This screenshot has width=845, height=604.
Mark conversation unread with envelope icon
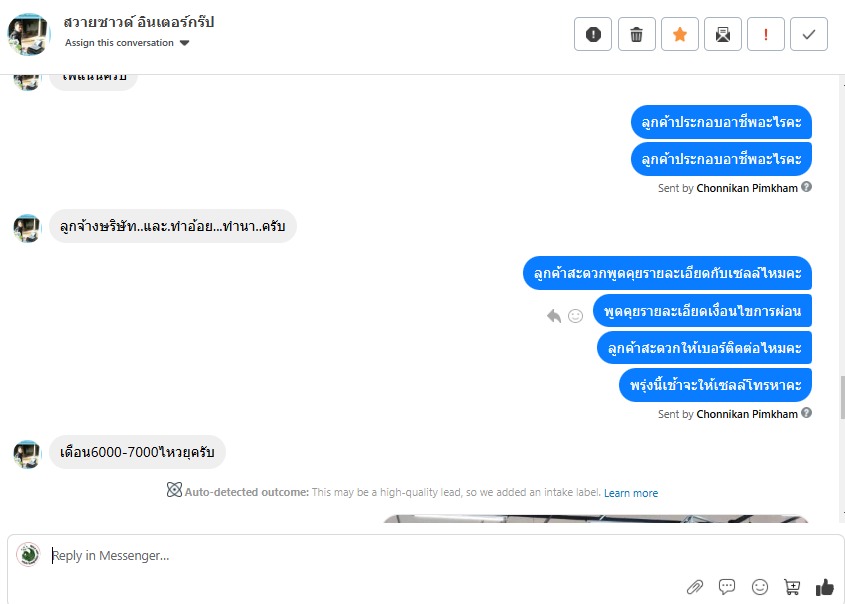tap(723, 34)
